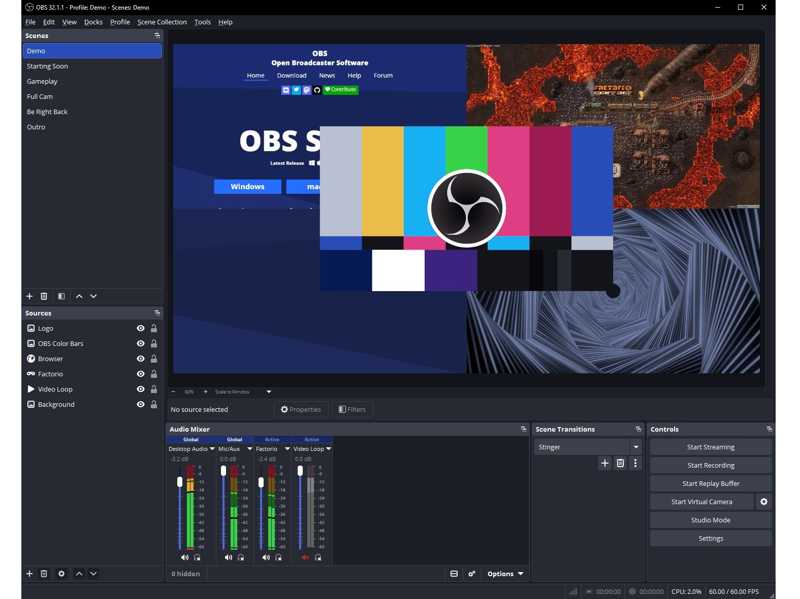Open transition properties three-dot menu
The image size is (800, 599).
[x=635, y=463]
